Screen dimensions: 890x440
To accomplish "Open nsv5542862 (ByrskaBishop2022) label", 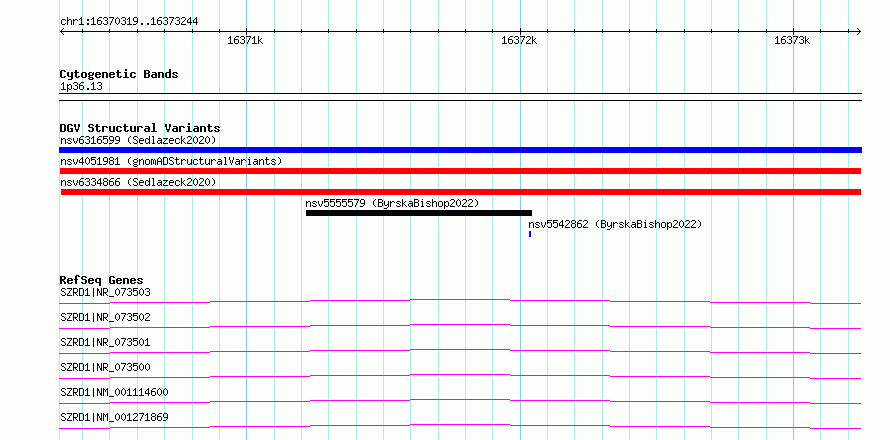I will pos(615,224).
